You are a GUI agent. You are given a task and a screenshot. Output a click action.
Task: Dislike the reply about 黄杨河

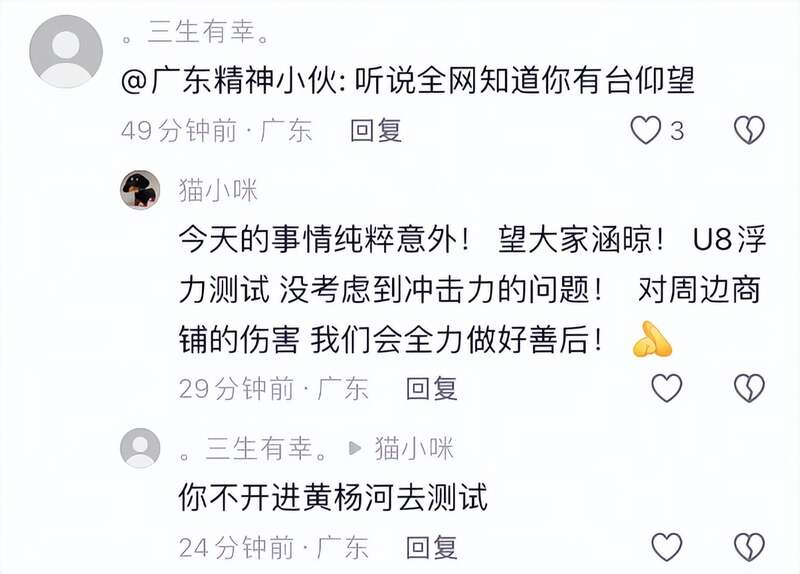(x=749, y=547)
